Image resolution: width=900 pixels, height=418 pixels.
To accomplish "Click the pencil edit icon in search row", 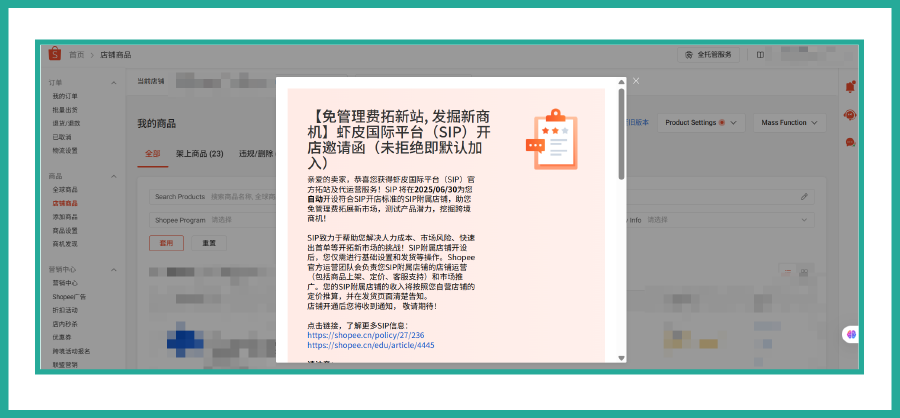I will tap(804, 197).
